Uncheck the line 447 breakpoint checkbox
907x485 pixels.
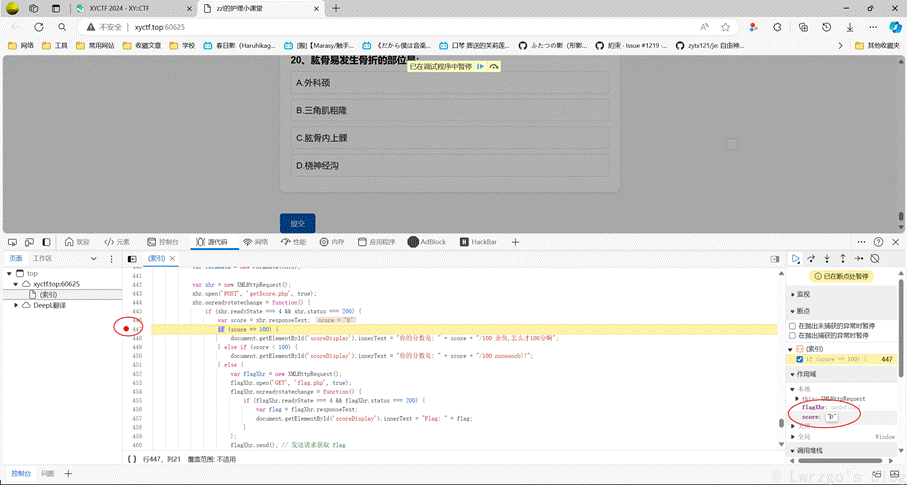799,359
